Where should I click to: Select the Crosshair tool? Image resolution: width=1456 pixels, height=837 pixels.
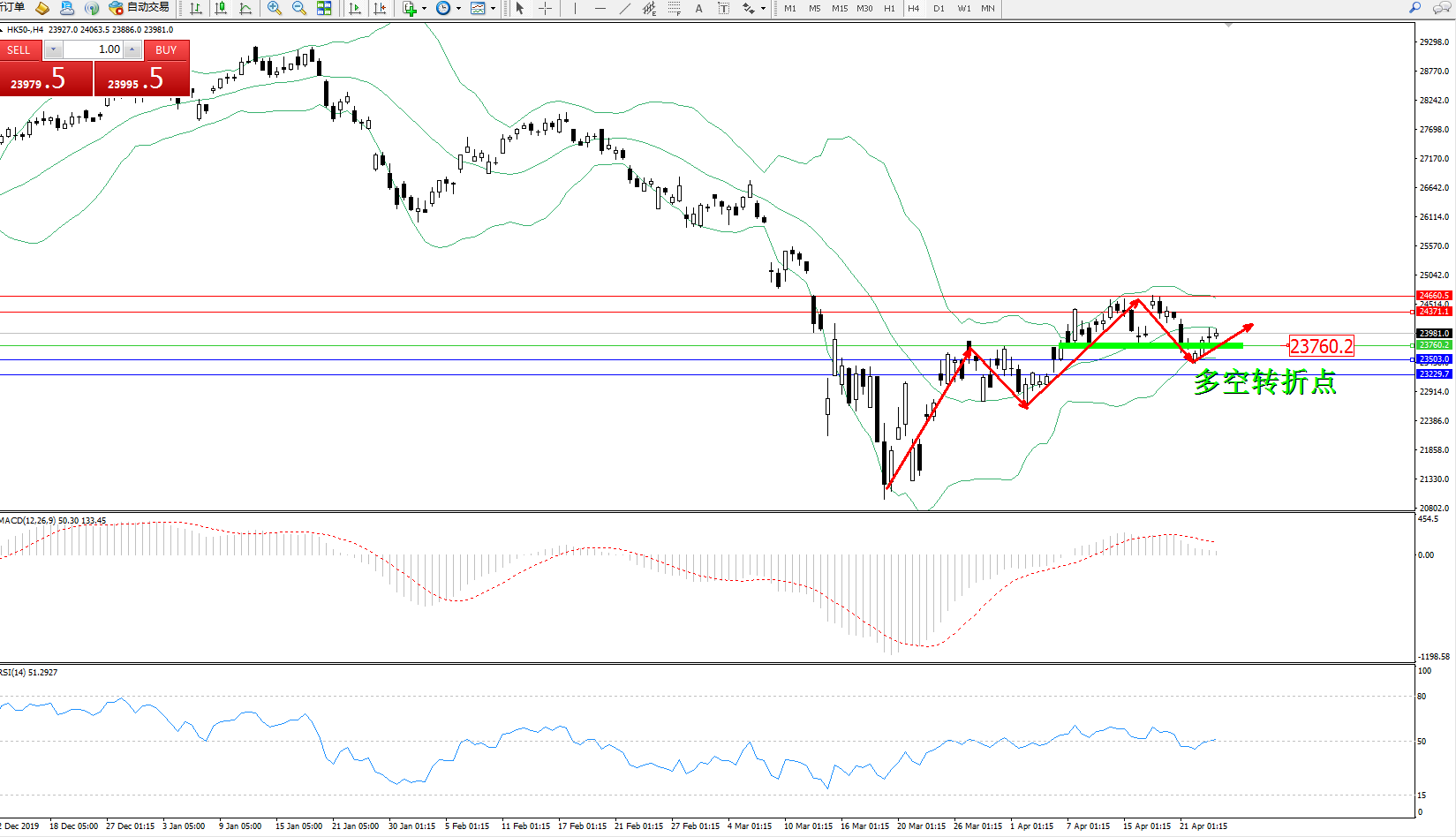[x=546, y=8]
